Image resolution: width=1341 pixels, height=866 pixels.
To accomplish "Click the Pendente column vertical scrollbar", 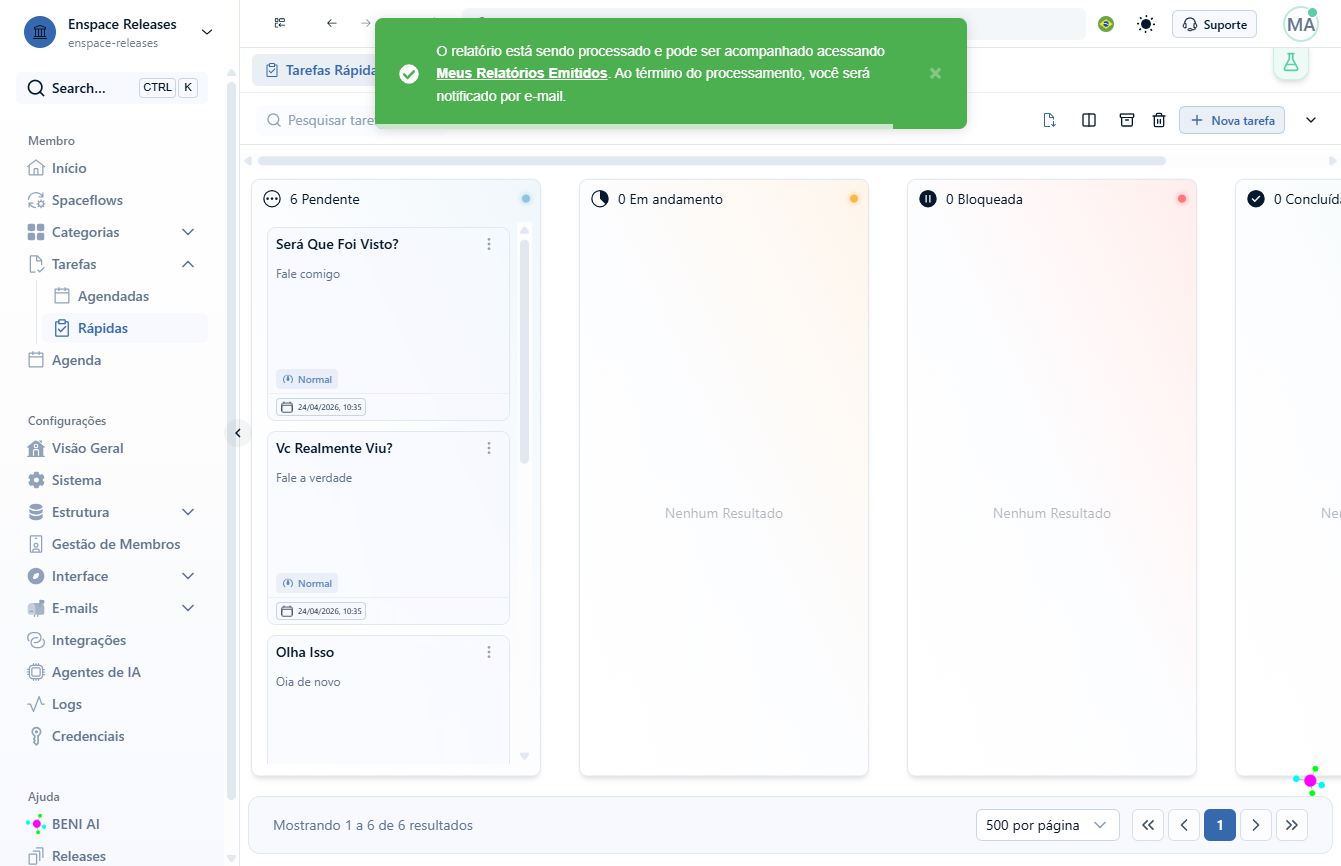I will [x=524, y=351].
